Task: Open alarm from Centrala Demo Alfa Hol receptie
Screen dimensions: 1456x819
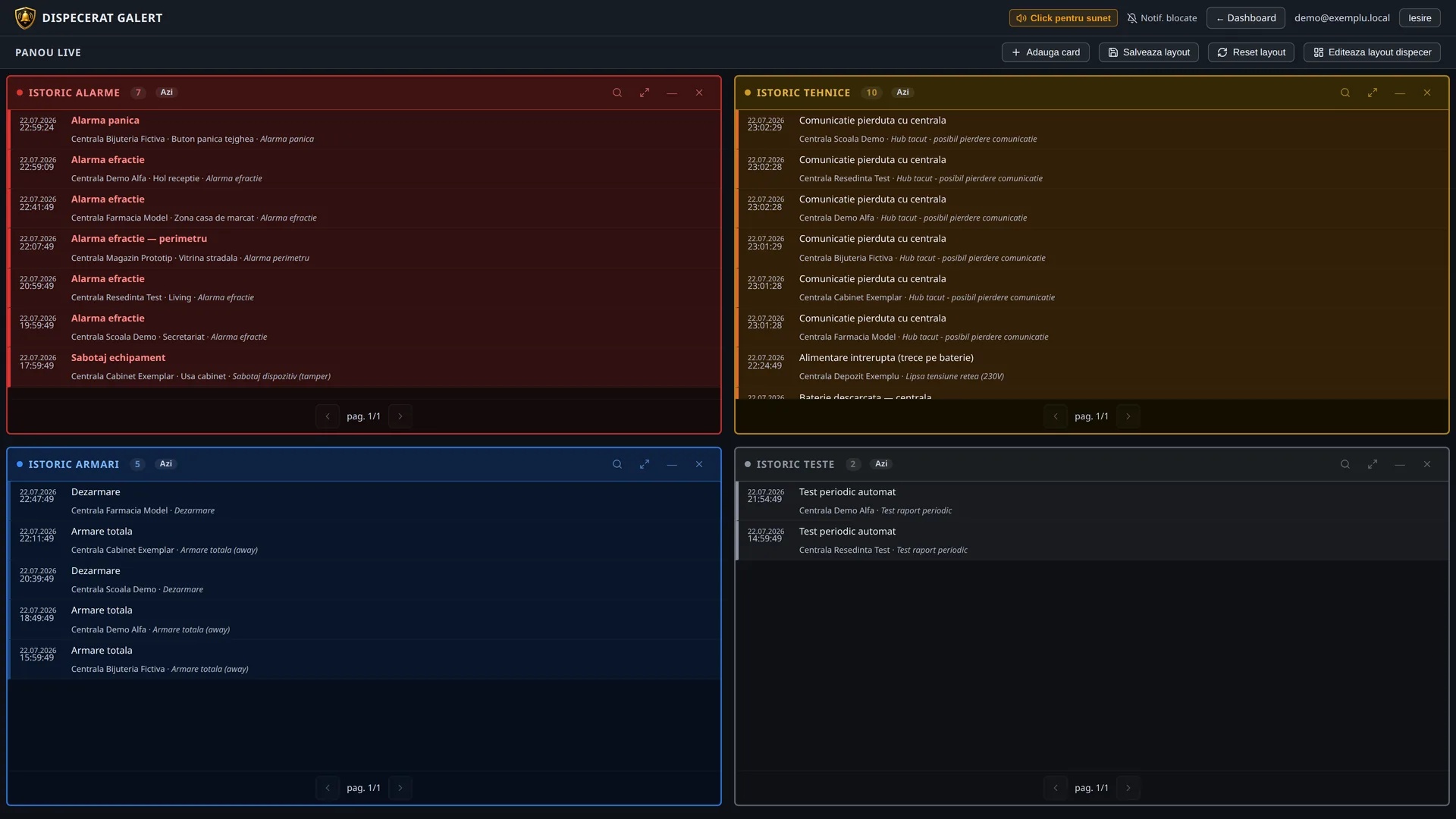Action: click(x=365, y=169)
